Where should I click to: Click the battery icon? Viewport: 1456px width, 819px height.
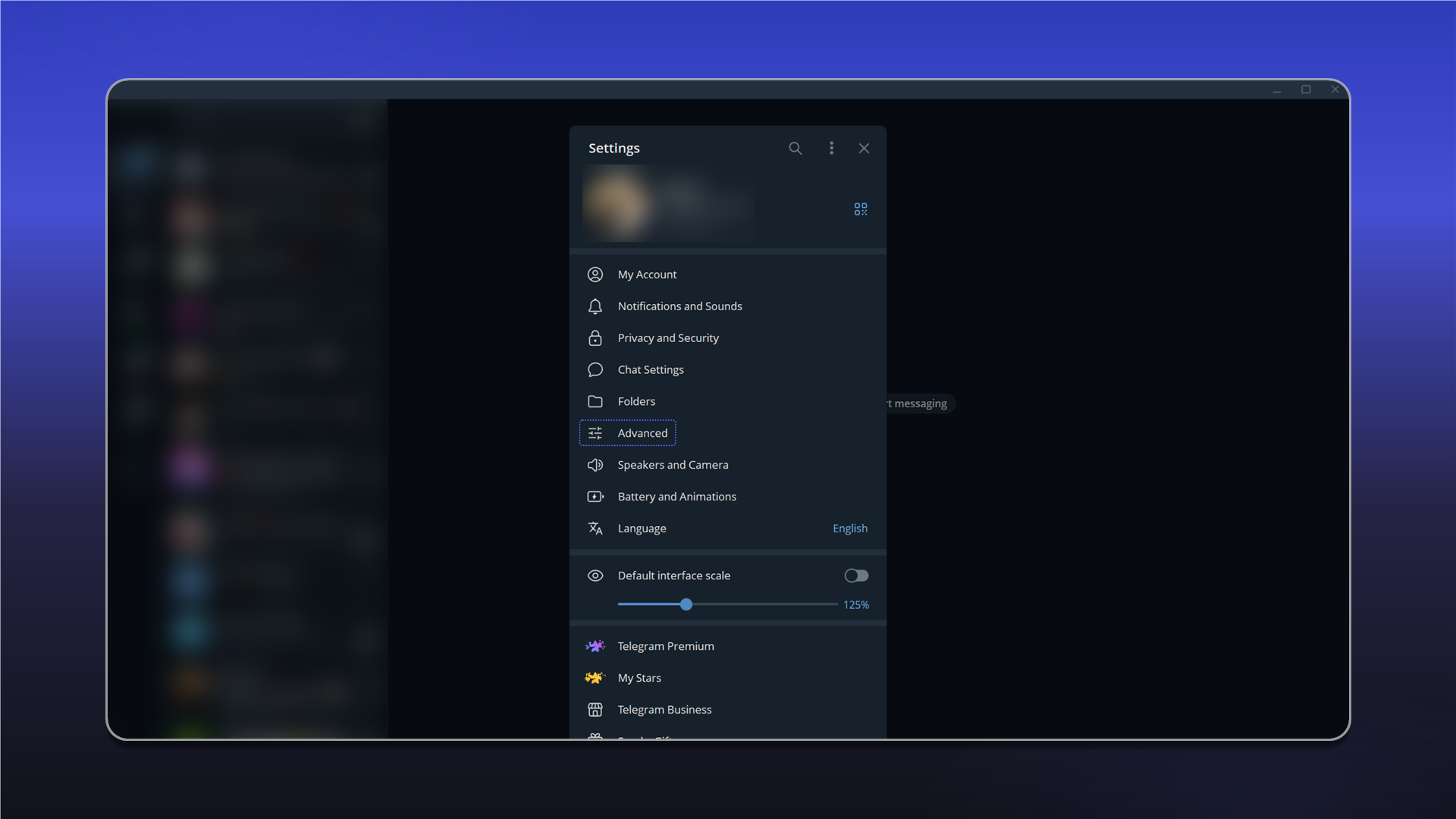595,497
